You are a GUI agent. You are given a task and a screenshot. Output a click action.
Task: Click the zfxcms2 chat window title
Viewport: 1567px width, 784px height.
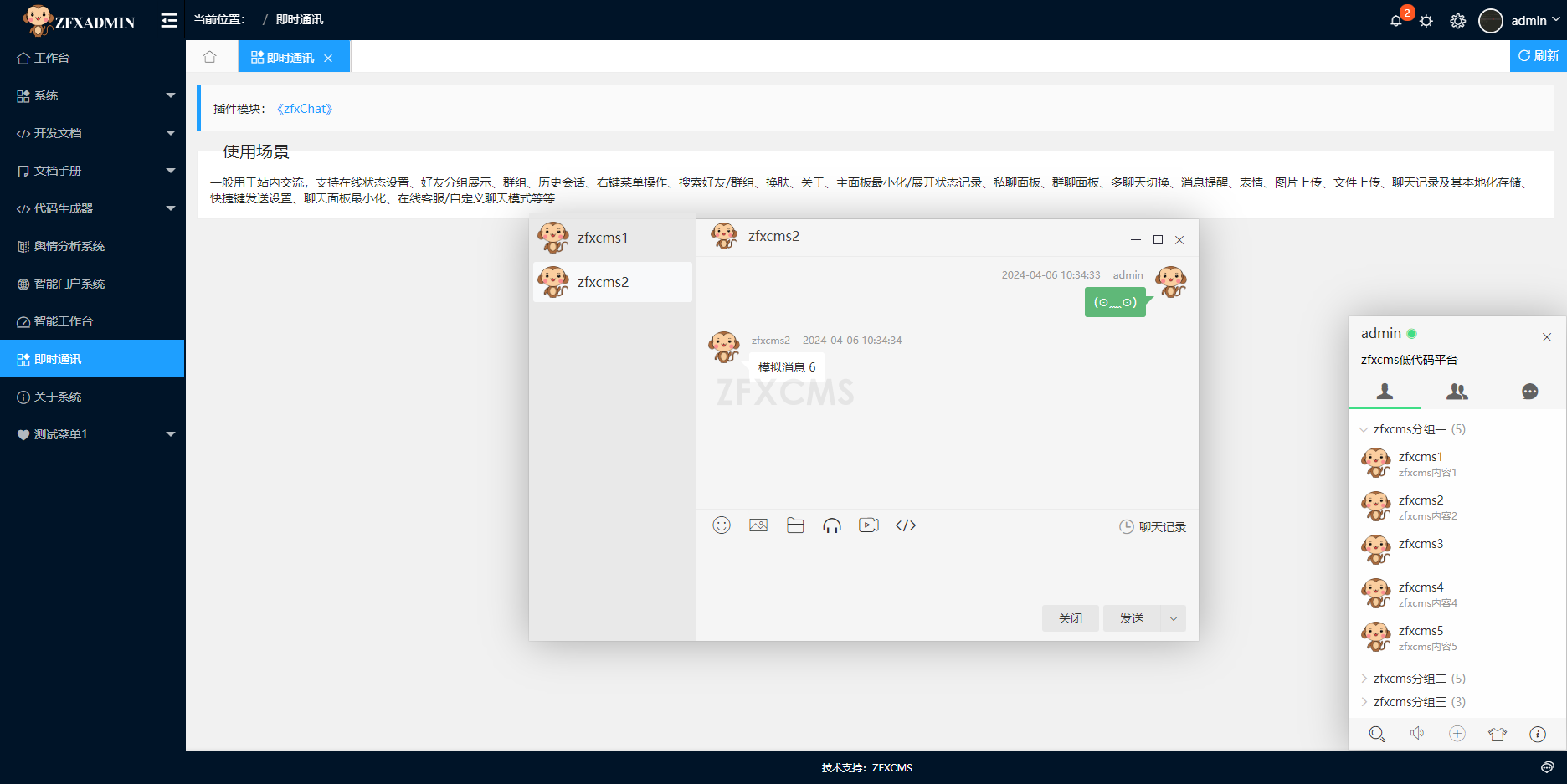[773, 236]
